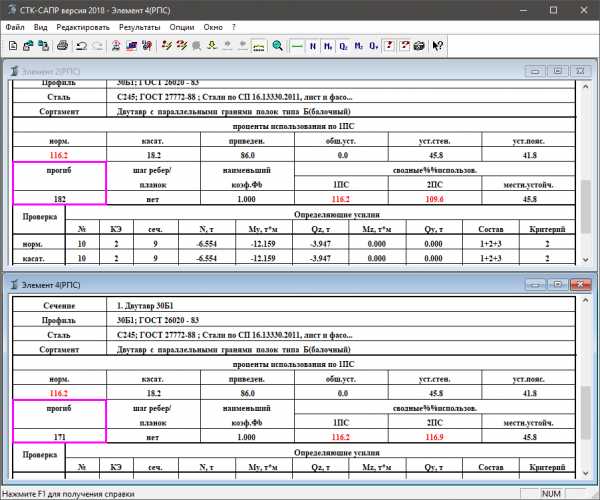Select the Mz moment diagram button

[358, 46]
